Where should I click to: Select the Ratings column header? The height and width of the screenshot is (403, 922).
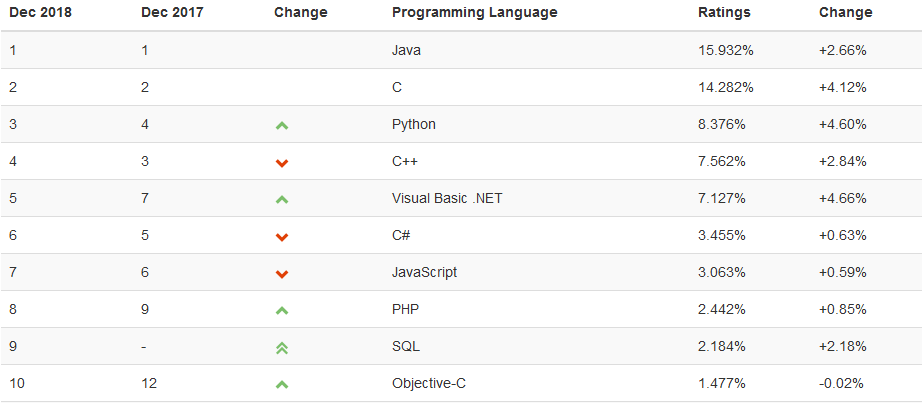point(724,12)
